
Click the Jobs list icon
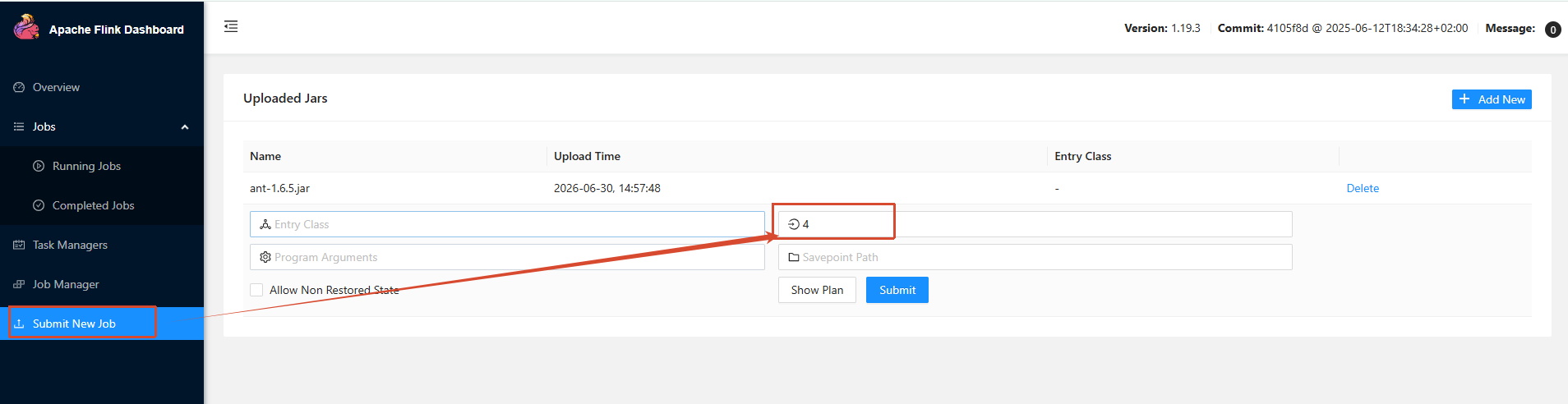tap(19, 126)
